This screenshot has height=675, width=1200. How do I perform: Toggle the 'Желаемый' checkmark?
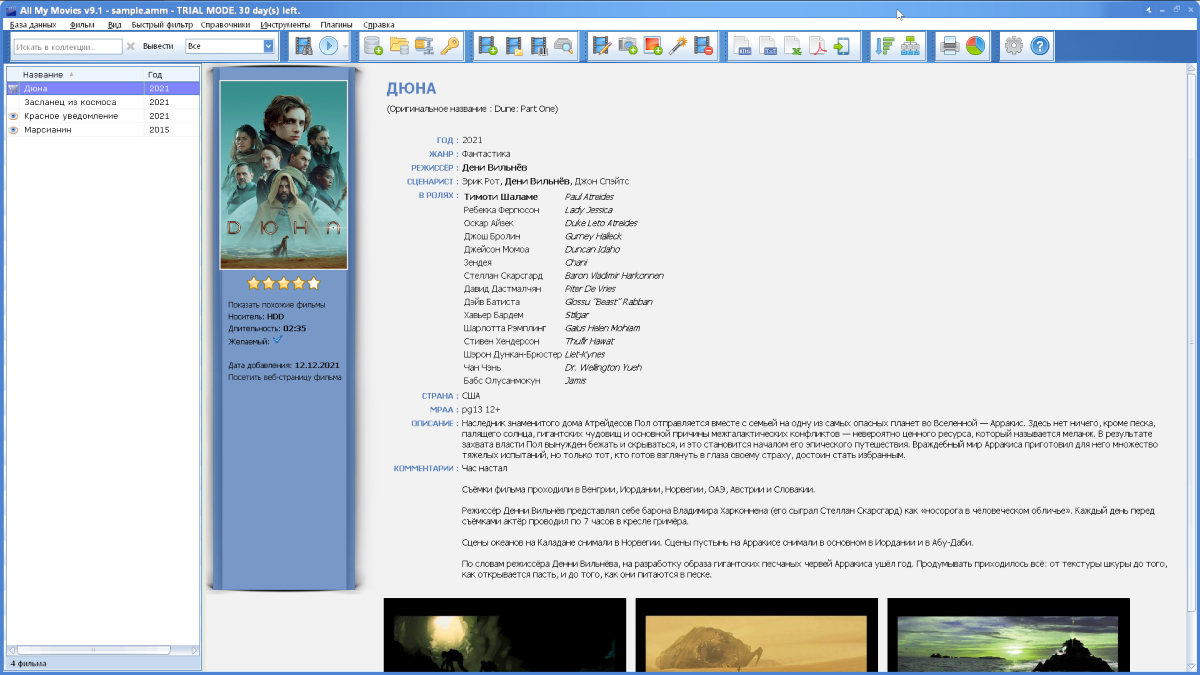coord(278,340)
